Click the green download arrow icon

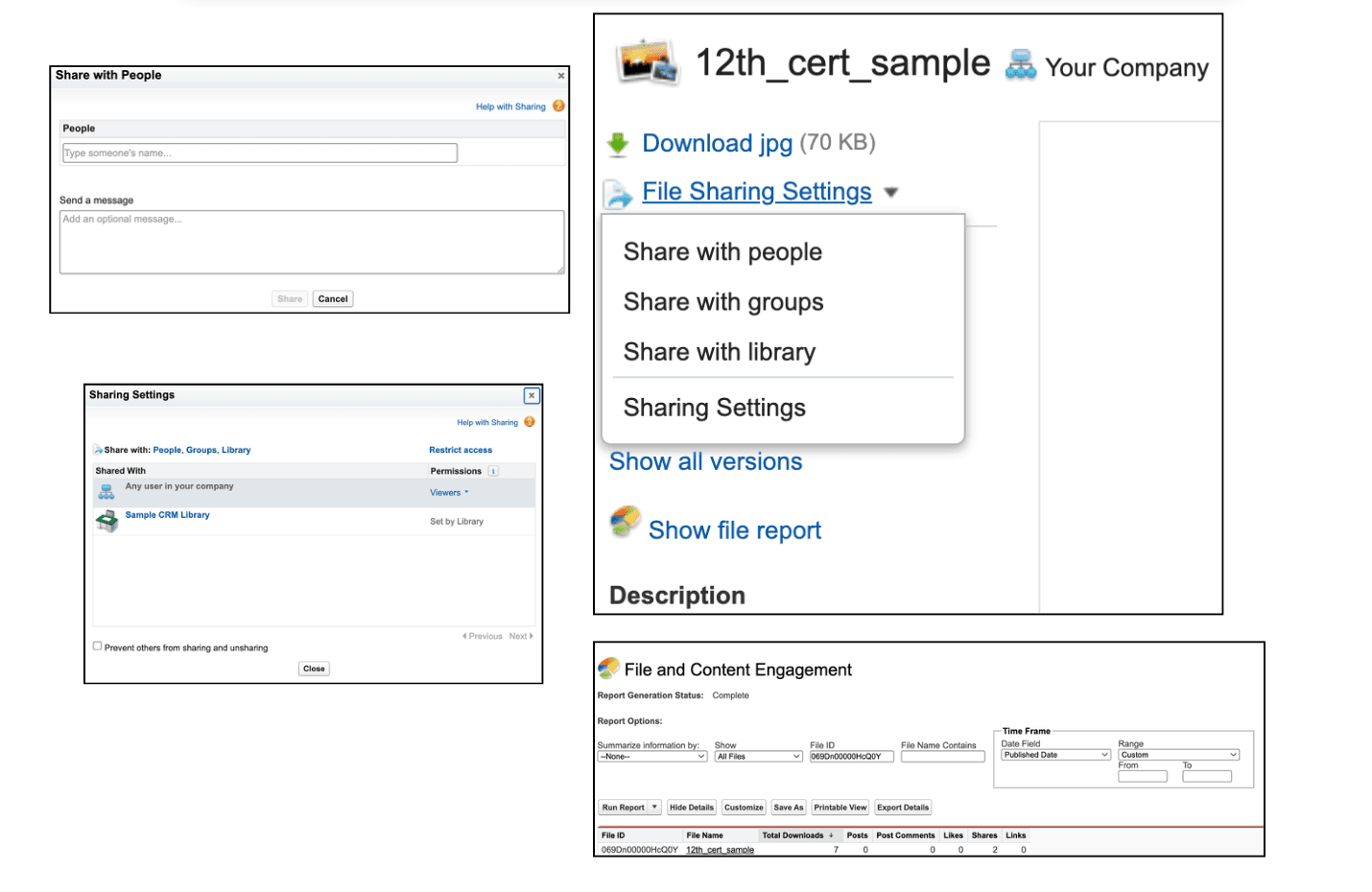click(x=618, y=144)
